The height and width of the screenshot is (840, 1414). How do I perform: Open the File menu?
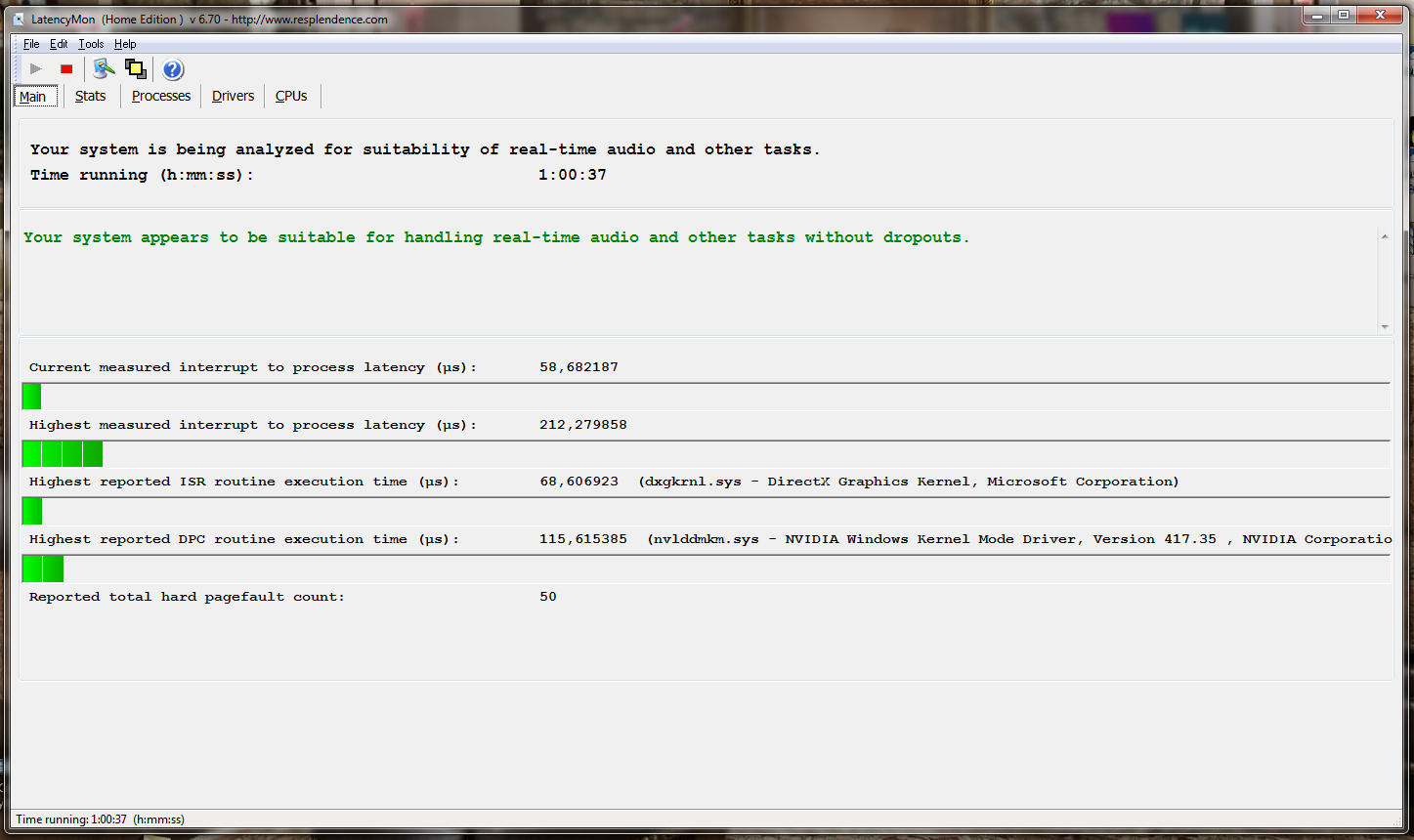(x=31, y=44)
